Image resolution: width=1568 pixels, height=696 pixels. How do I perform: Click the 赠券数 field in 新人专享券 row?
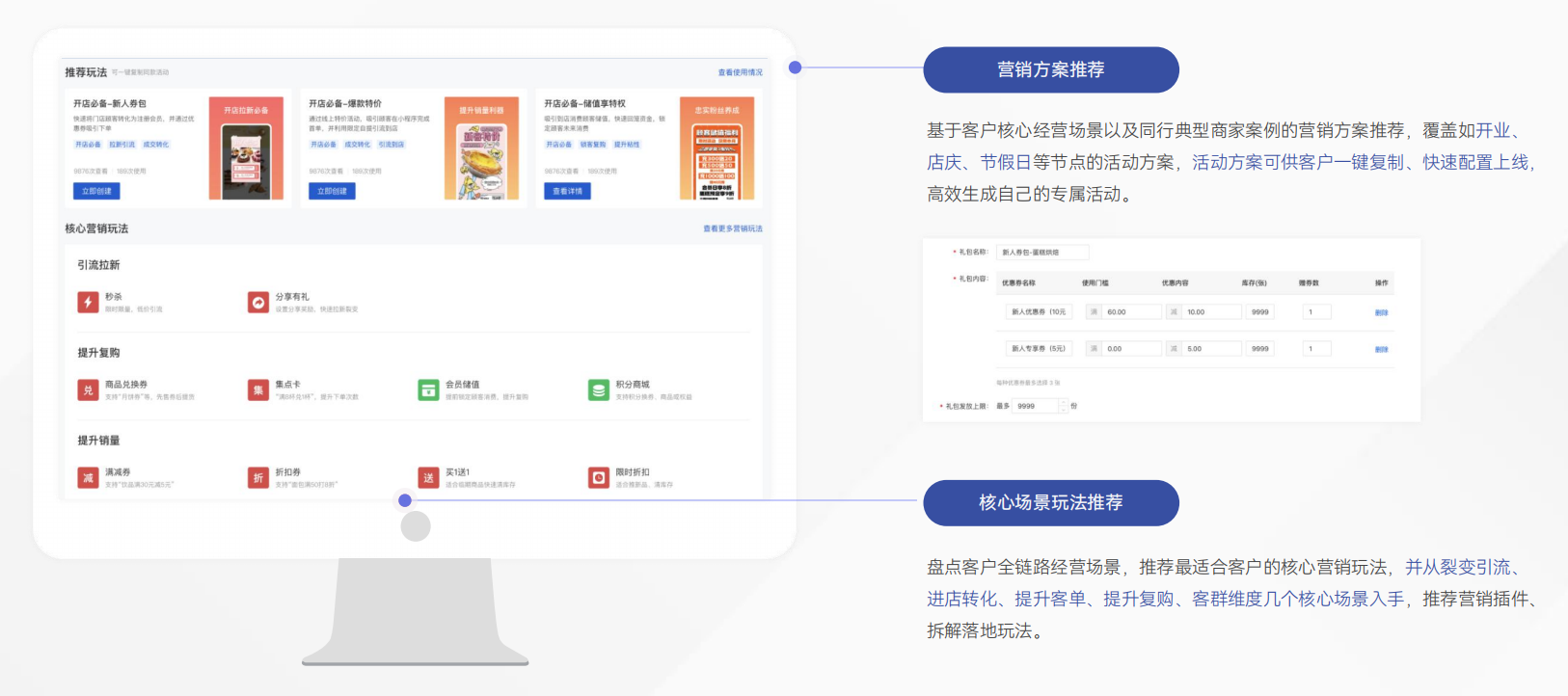[1317, 349]
